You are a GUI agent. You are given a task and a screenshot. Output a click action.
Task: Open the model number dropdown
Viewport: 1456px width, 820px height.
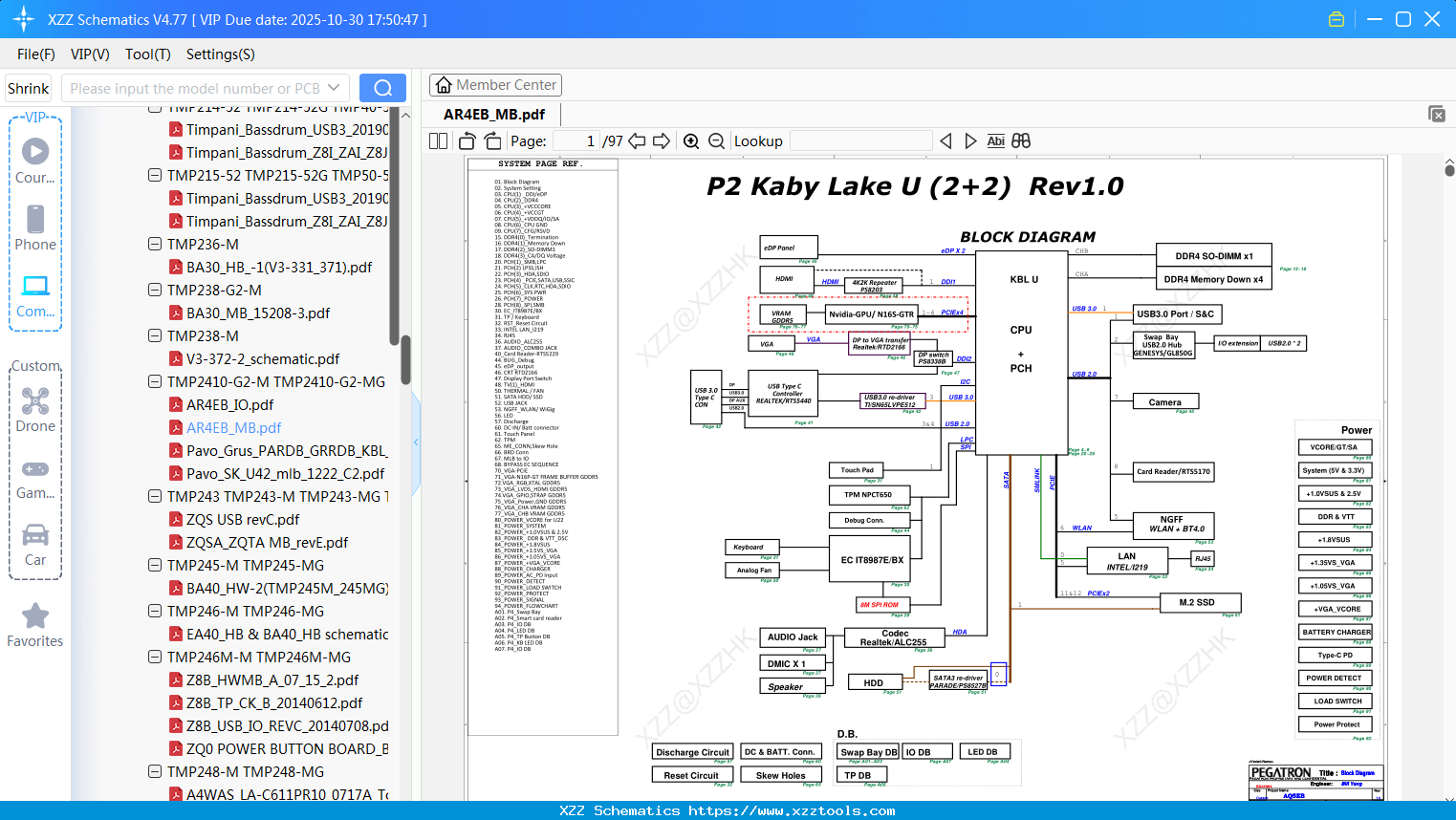tap(334, 88)
